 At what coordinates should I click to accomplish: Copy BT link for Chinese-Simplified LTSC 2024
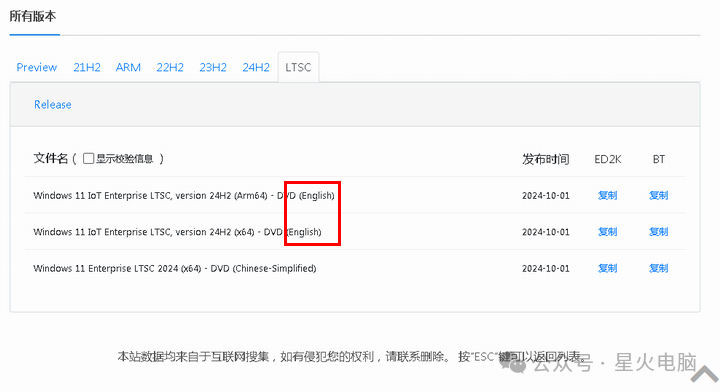658,268
